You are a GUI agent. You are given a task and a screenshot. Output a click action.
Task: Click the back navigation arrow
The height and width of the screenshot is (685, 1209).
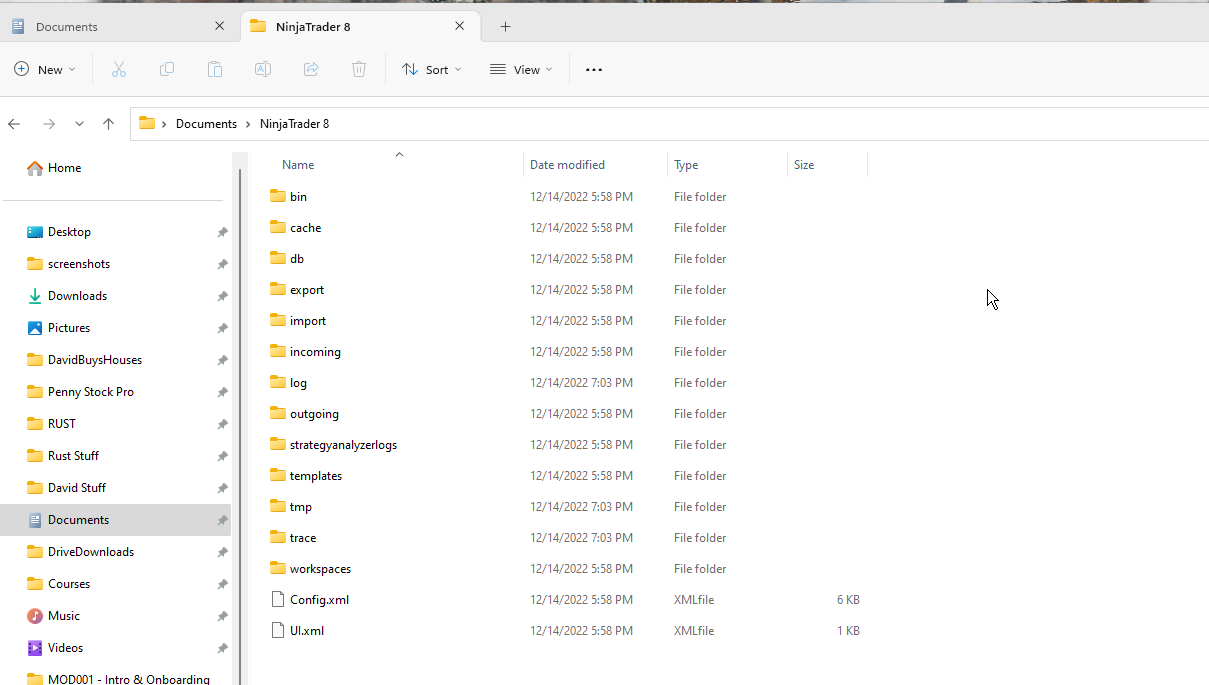tap(14, 123)
